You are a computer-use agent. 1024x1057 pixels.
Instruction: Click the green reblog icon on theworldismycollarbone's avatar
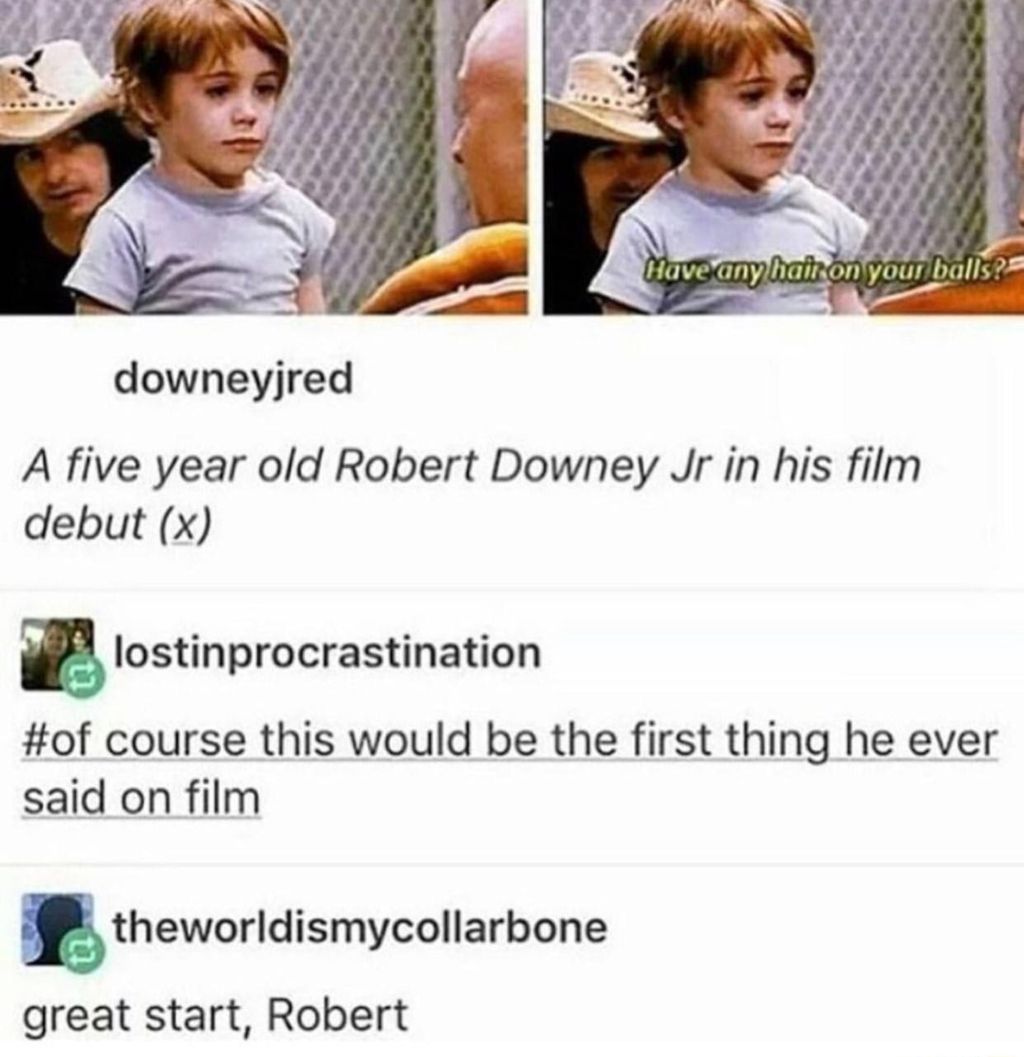[82, 952]
